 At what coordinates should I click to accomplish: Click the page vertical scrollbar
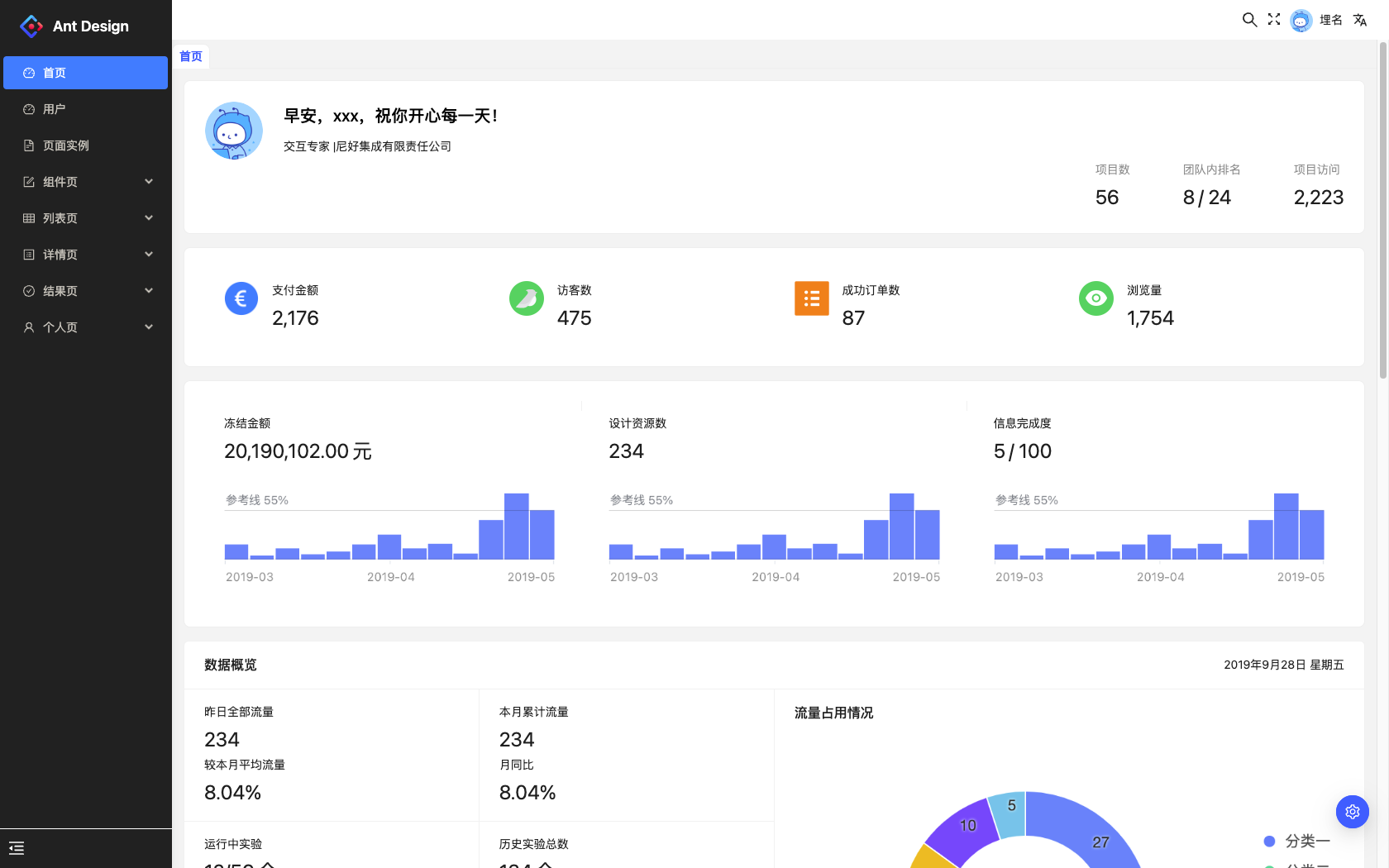click(1382, 211)
